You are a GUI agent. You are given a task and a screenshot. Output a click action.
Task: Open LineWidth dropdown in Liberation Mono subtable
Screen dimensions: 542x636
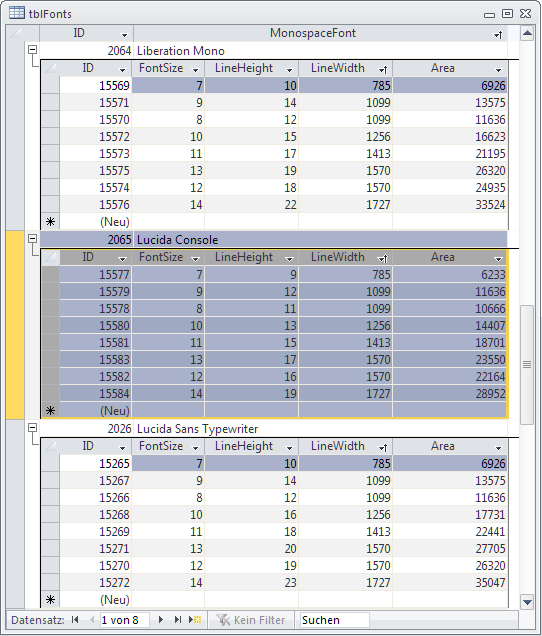(383, 70)
